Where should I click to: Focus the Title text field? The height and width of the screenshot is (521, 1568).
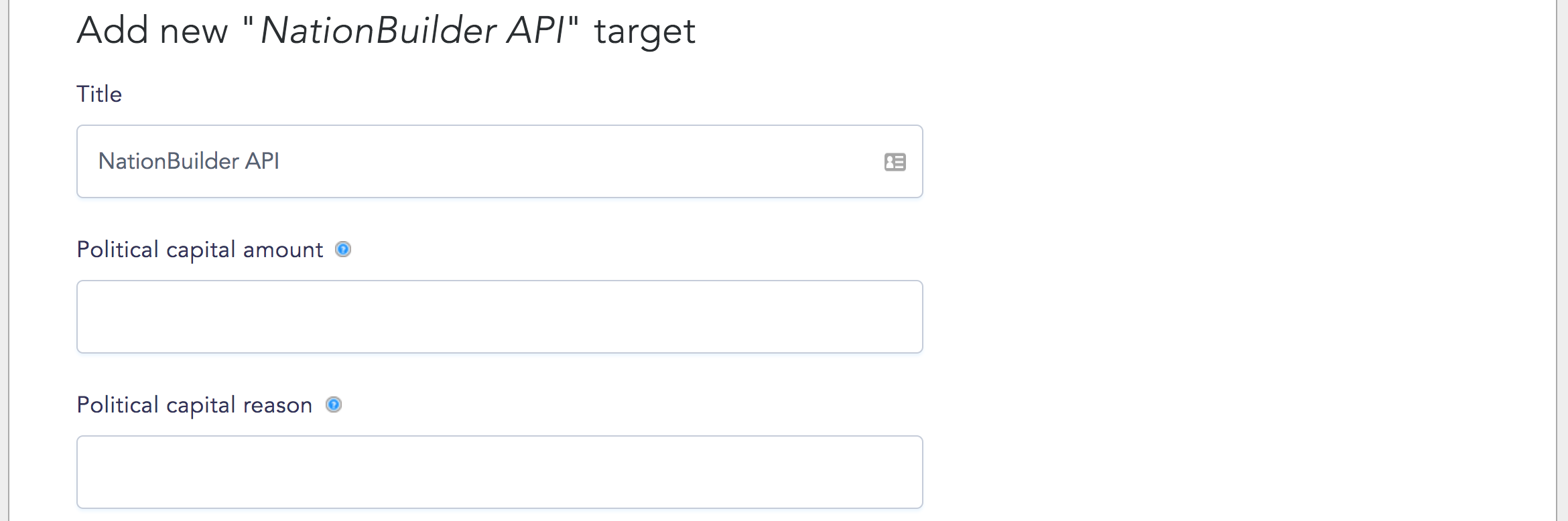[x=500, y=161]
